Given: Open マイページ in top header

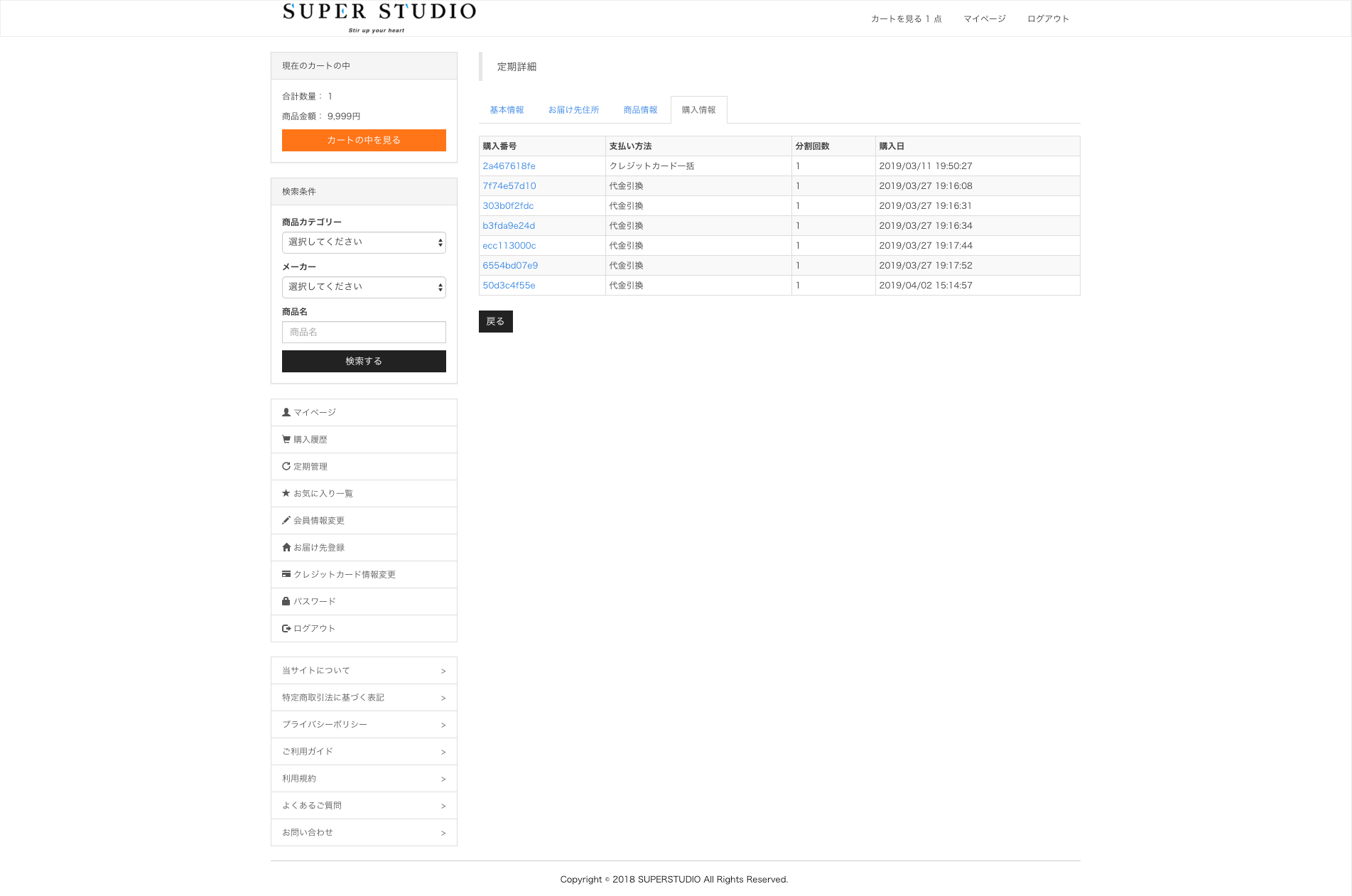Looking at the screenshot, I should coord(984,18).
